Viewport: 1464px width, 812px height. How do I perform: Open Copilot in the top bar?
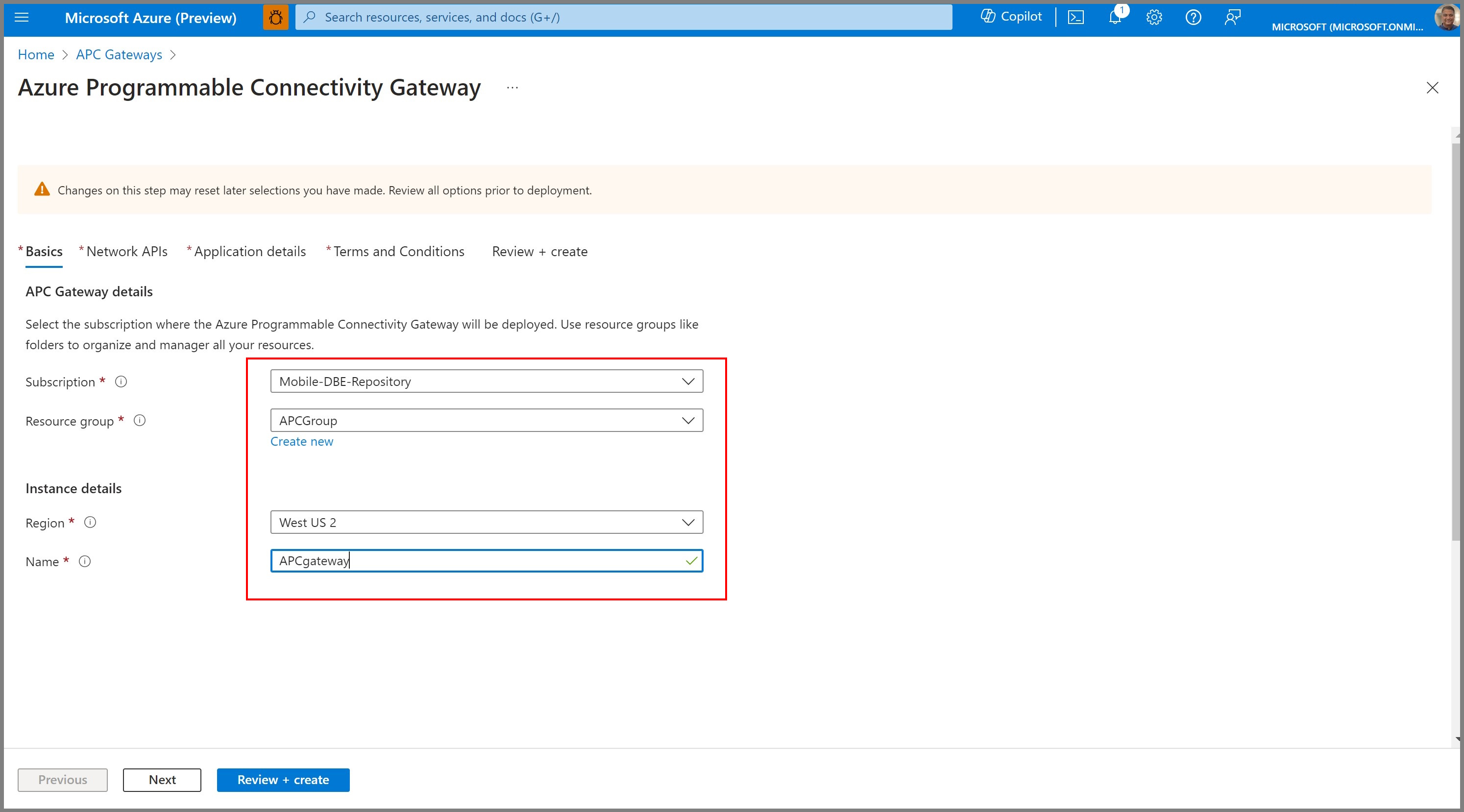1012,17
